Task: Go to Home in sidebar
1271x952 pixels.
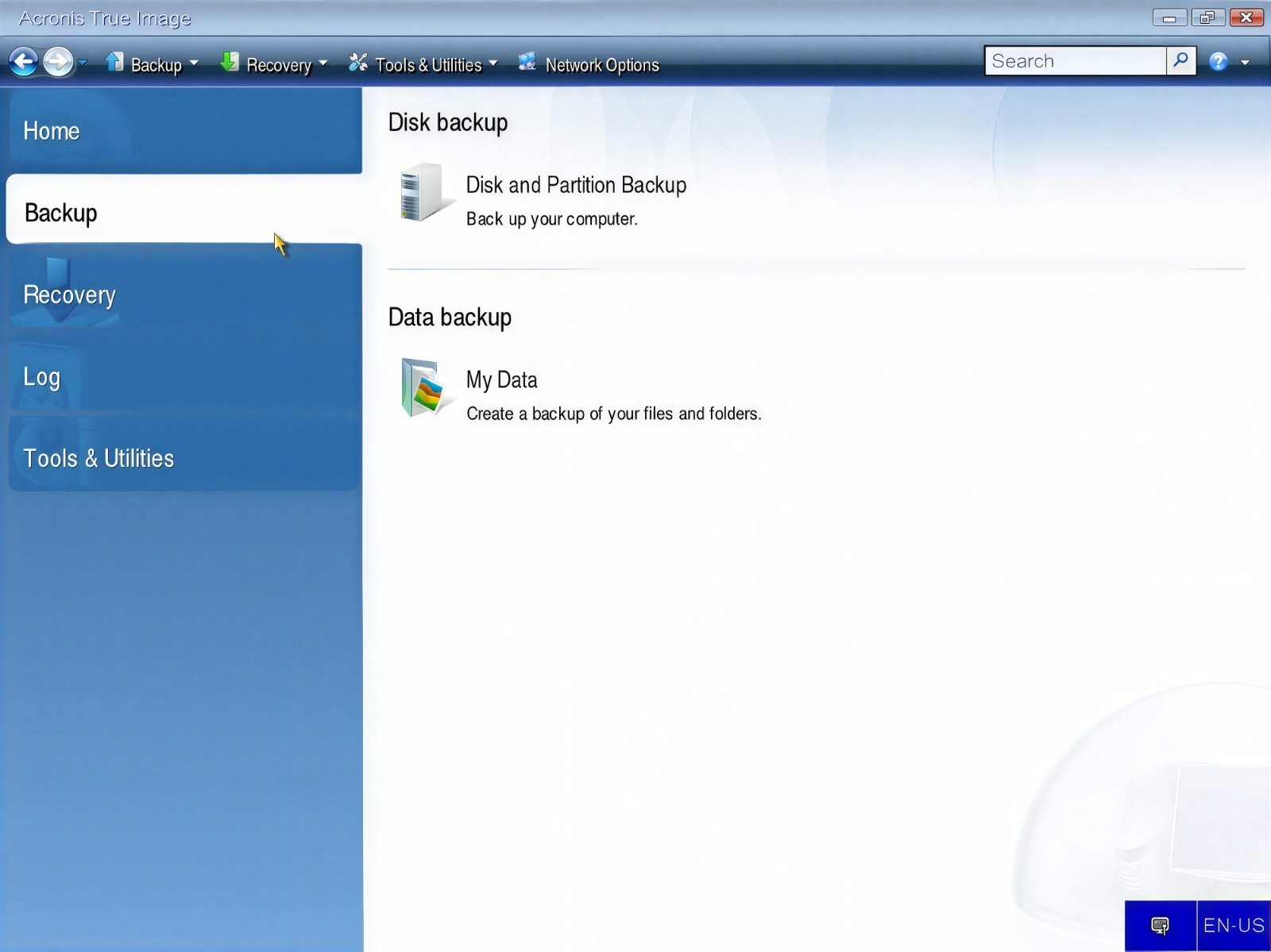Action: coord(184,131)
